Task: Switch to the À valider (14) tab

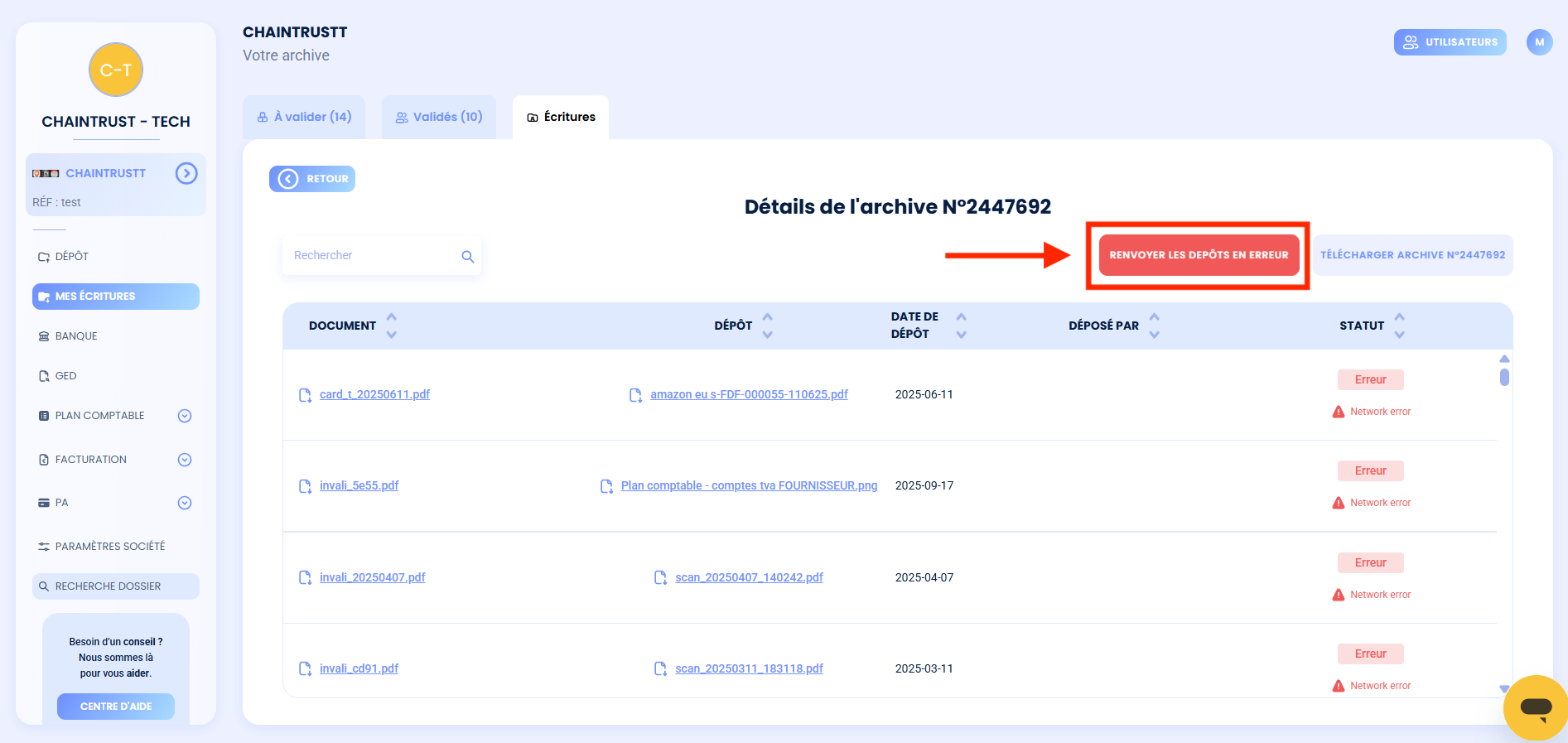Action: (x=304, y=117)
